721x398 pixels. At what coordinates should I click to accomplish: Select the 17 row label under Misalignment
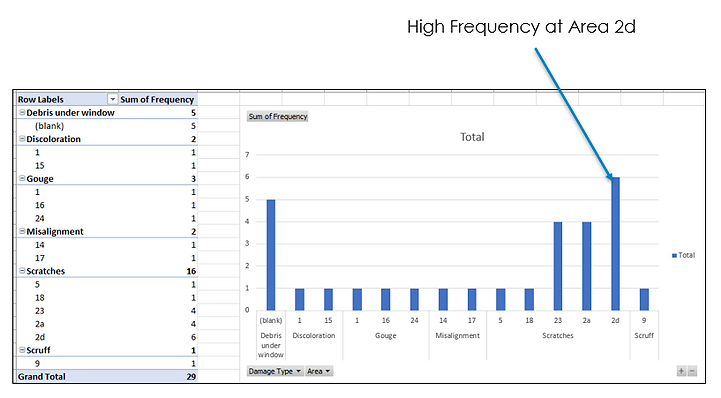[40, 258]
